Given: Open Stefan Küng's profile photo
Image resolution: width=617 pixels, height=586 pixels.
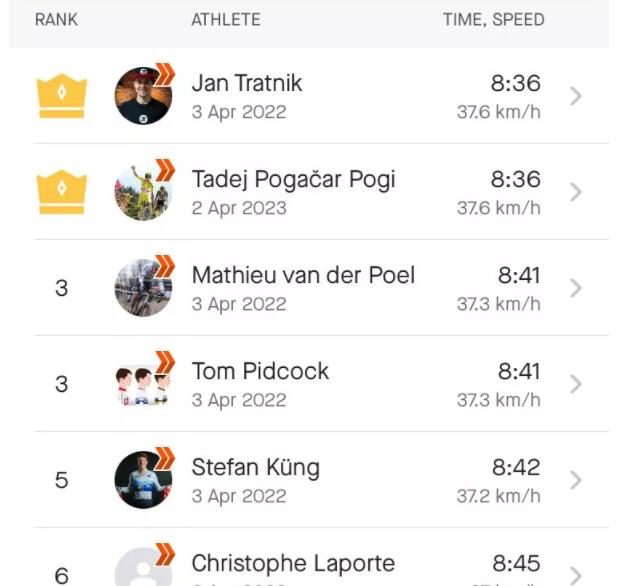Looking at the screenshot, I should [x=143, y=480].
